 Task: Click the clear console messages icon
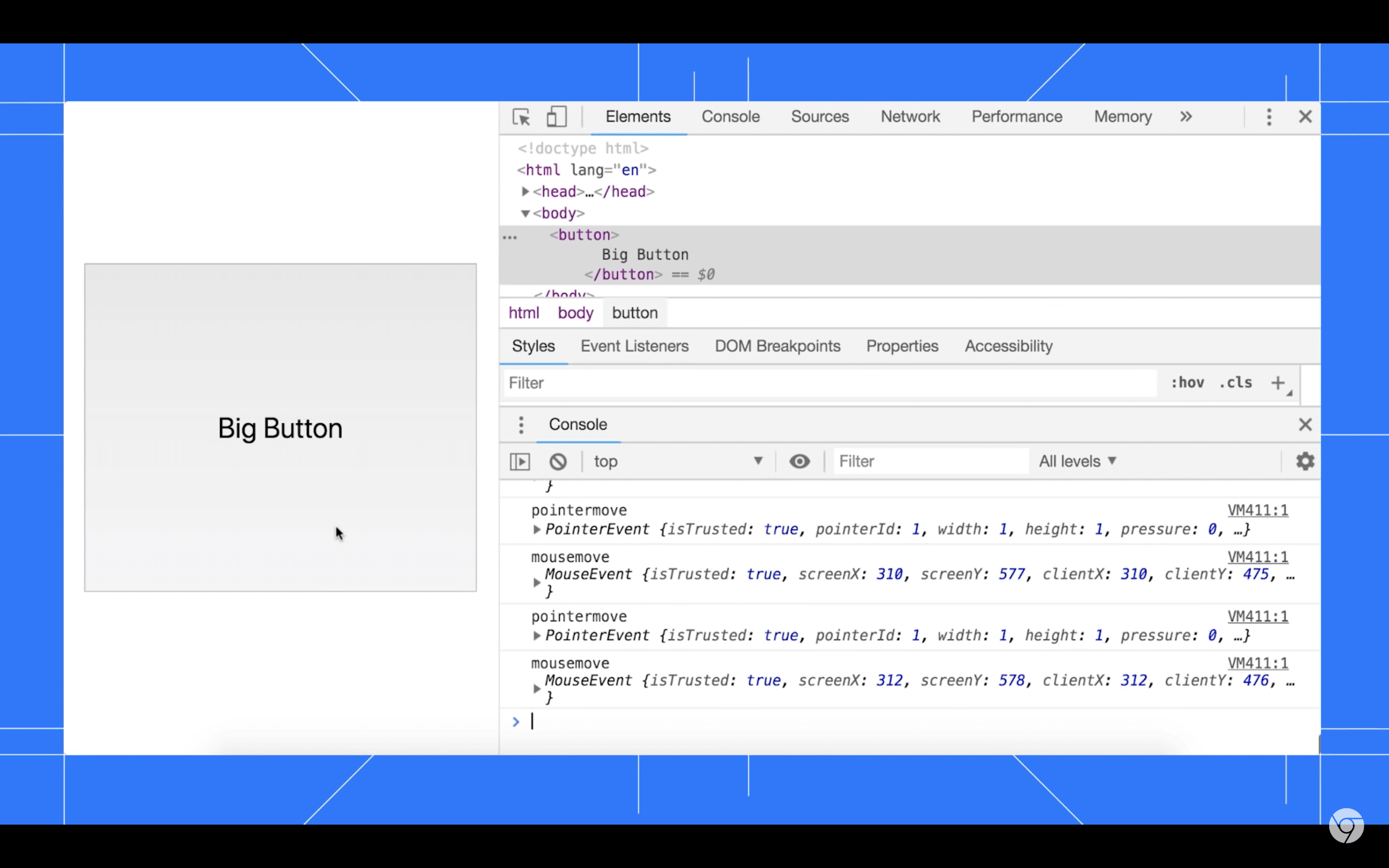point(557,461)
